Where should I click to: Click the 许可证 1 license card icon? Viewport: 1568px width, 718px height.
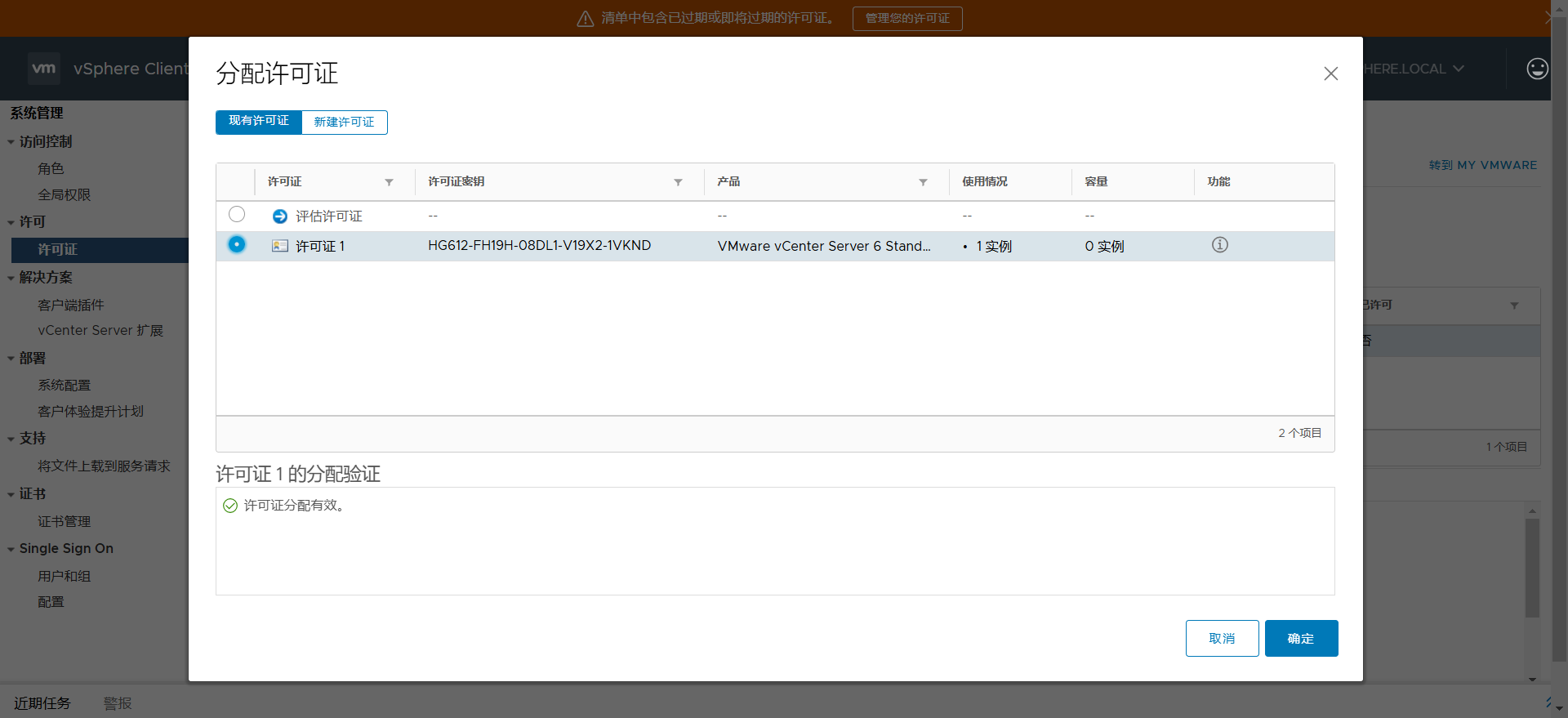pos(280,246)
